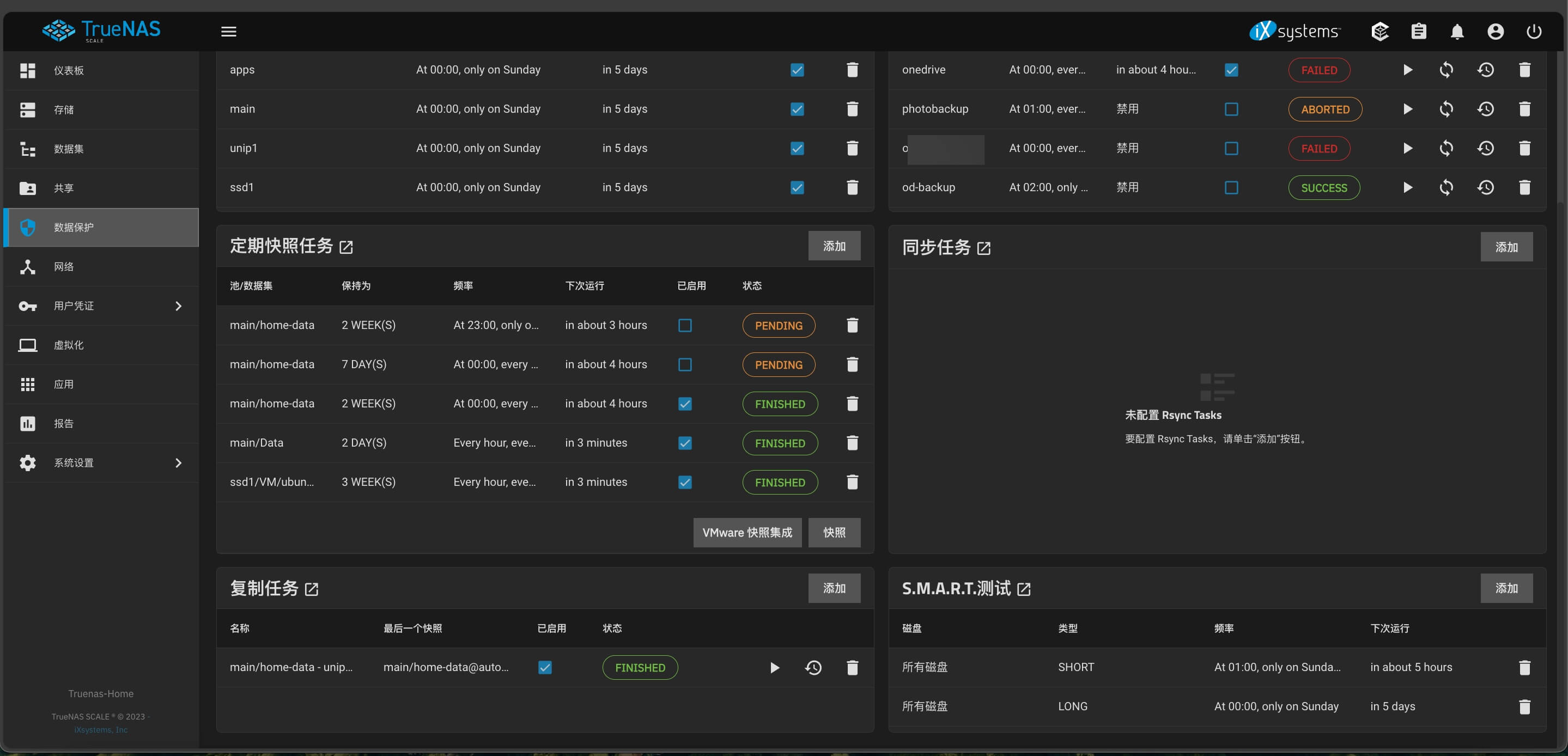Open the user account icon
This screenshot has width=1568, height=756.
1495,31
